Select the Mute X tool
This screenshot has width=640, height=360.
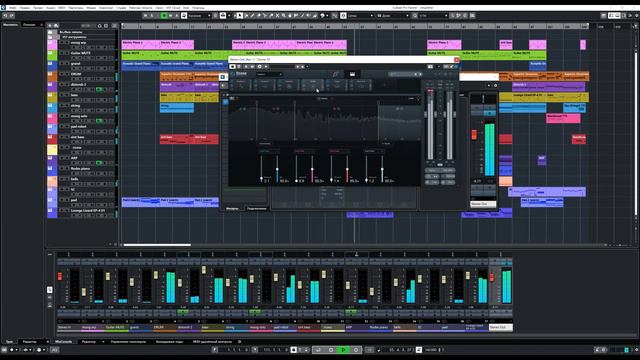point(277,16)
